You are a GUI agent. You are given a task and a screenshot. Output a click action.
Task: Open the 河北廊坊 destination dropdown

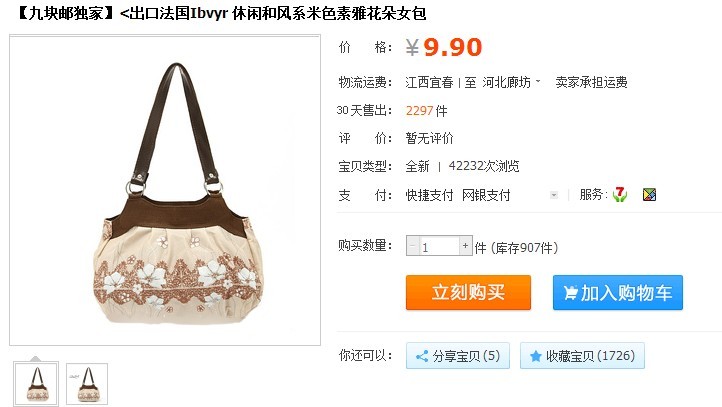point(511,82)
